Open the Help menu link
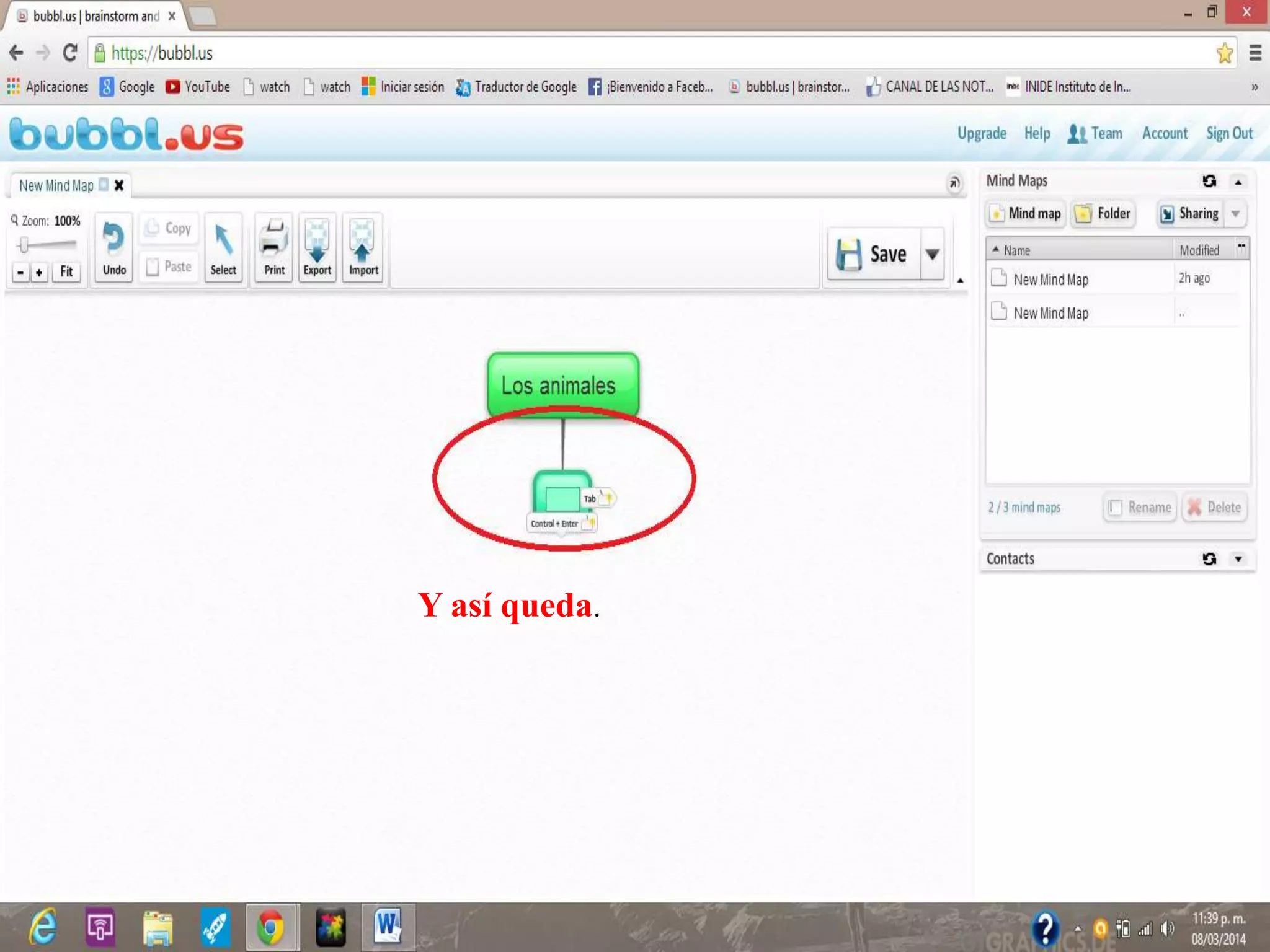This screenshot has height=952, width=1270. click(x=1037, y=133)
